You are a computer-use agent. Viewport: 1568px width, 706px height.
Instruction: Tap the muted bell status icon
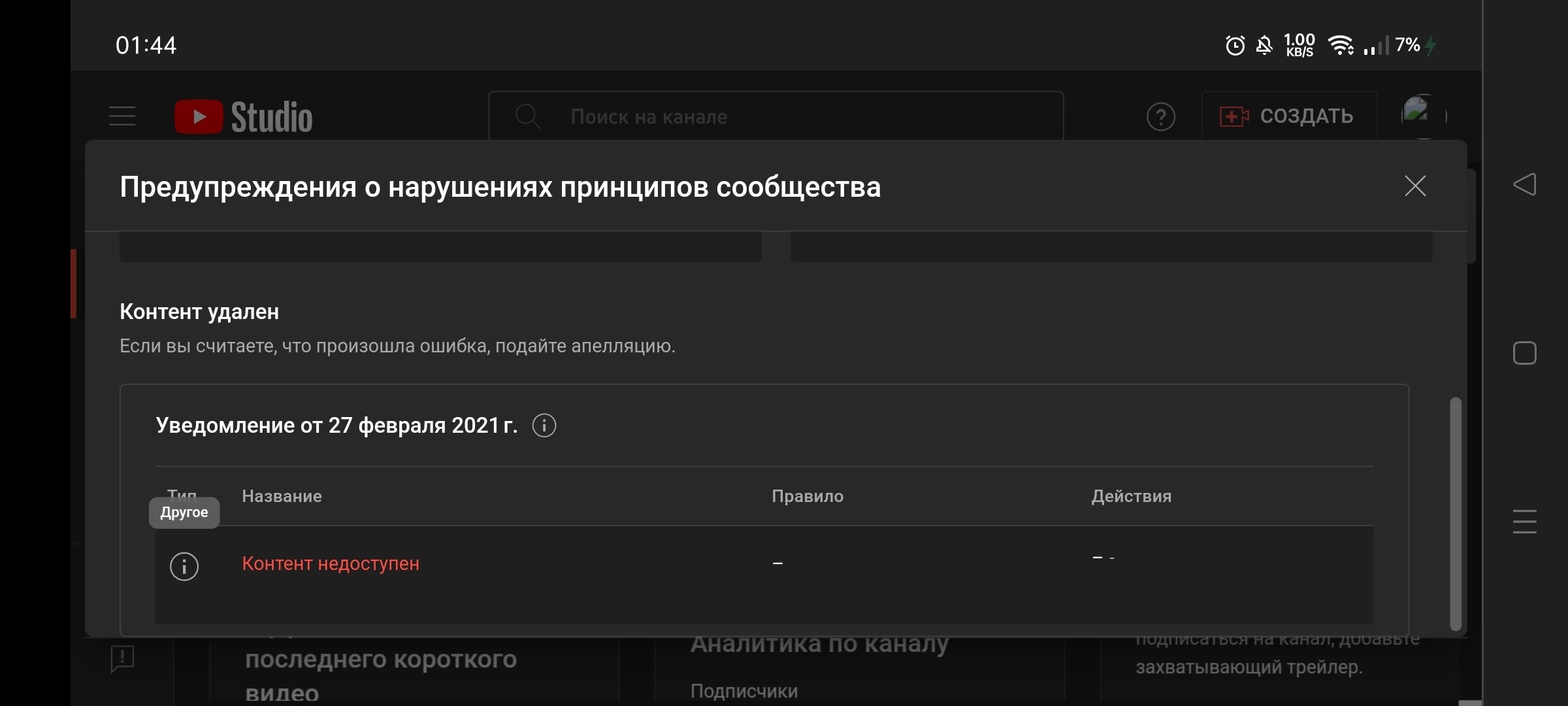click(1265, 45)
